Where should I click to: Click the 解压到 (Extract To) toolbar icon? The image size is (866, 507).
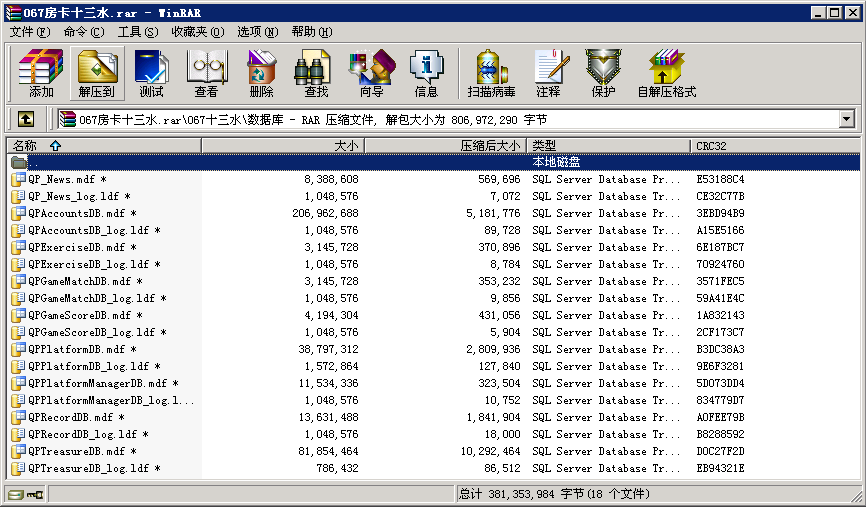point(96,73)
